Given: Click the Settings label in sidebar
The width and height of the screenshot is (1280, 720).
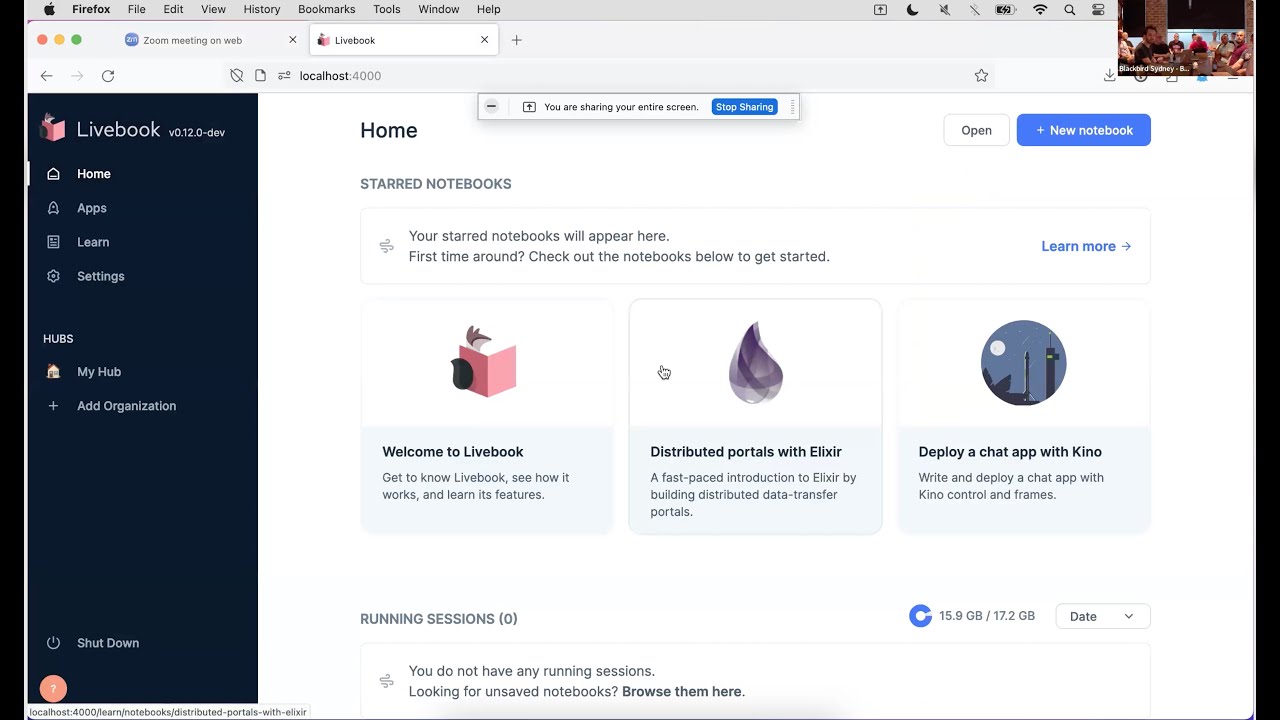Looking at the screenshot, I should (101, 276).
